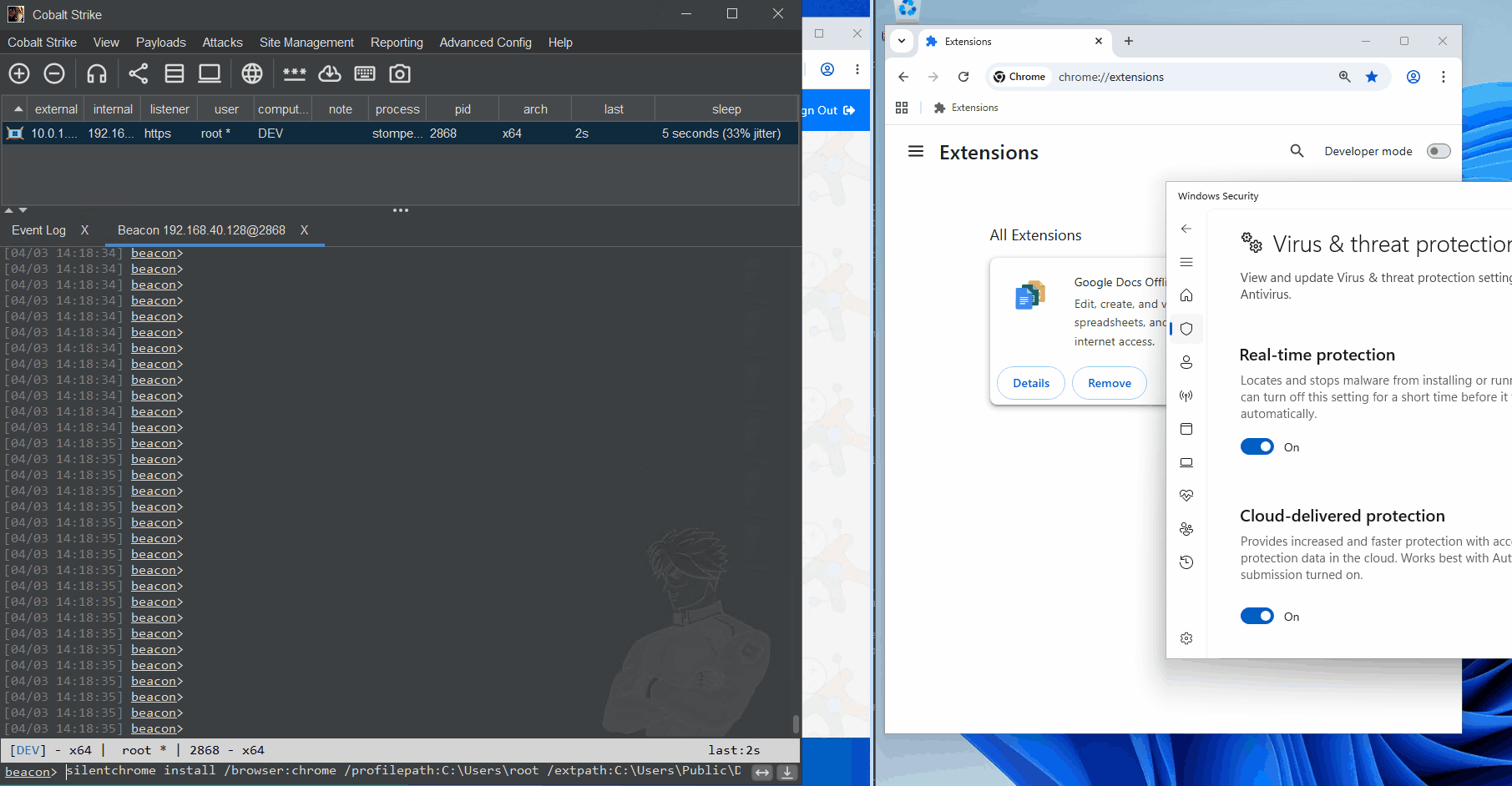This screenshot has width=1512, height=786.
Task: Open keystrokes keyboard icon
Action: click(x=365, y=73)
